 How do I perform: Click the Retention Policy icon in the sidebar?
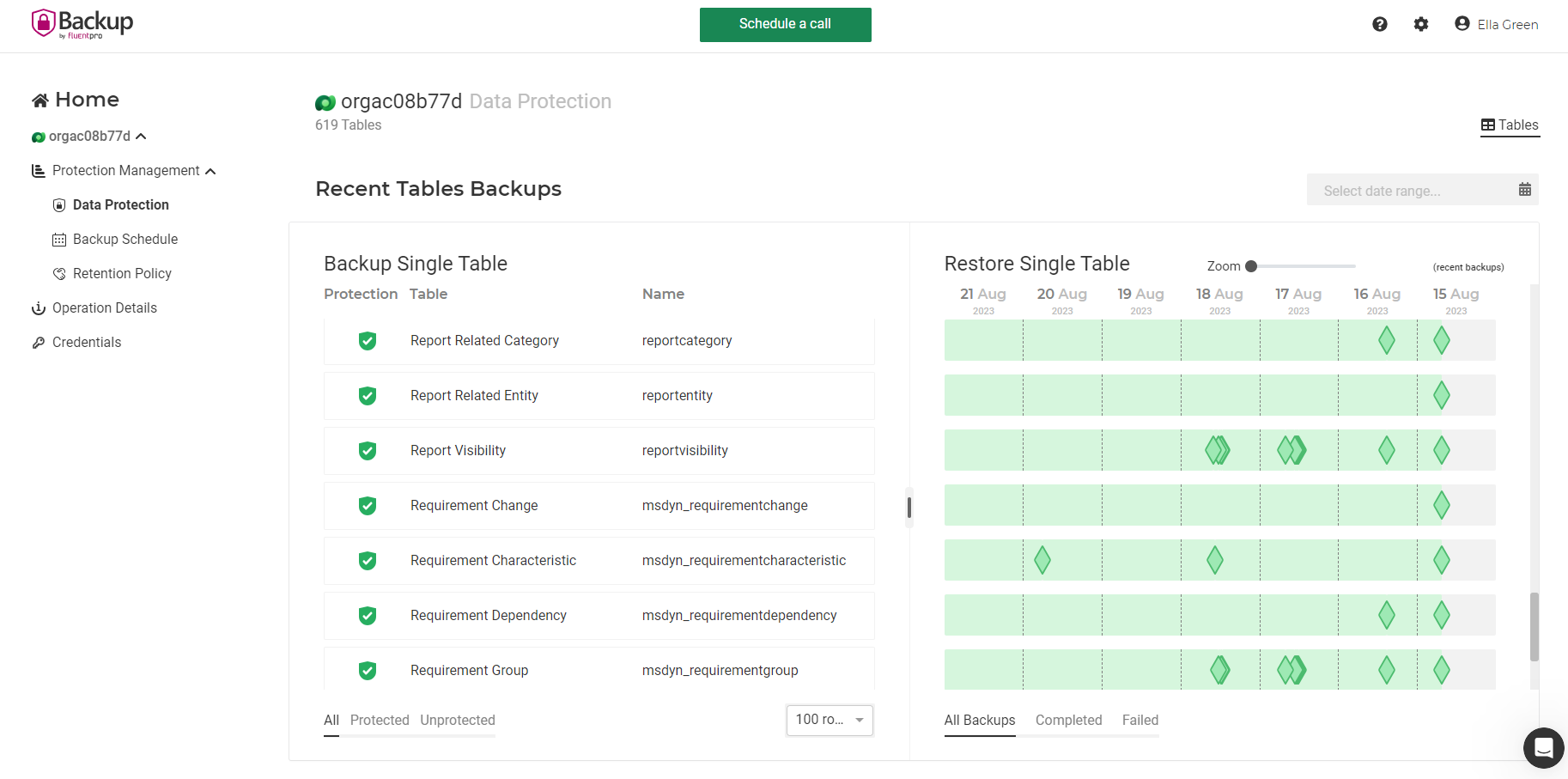[x=58, y=273]
